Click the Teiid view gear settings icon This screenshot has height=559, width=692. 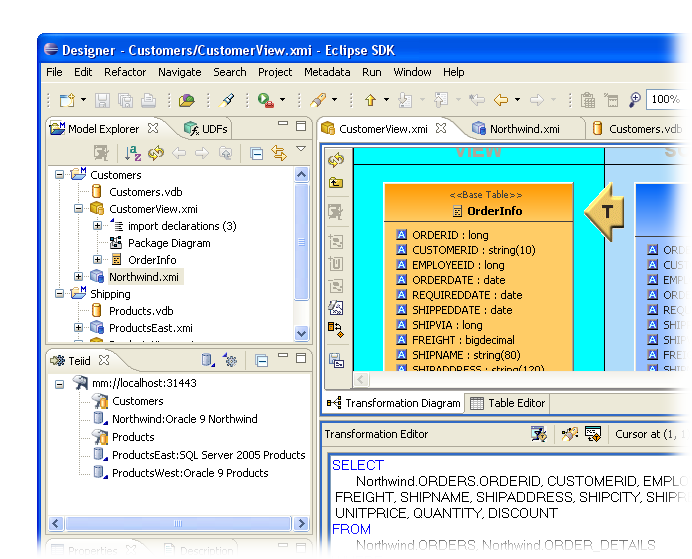coord(230,360)
